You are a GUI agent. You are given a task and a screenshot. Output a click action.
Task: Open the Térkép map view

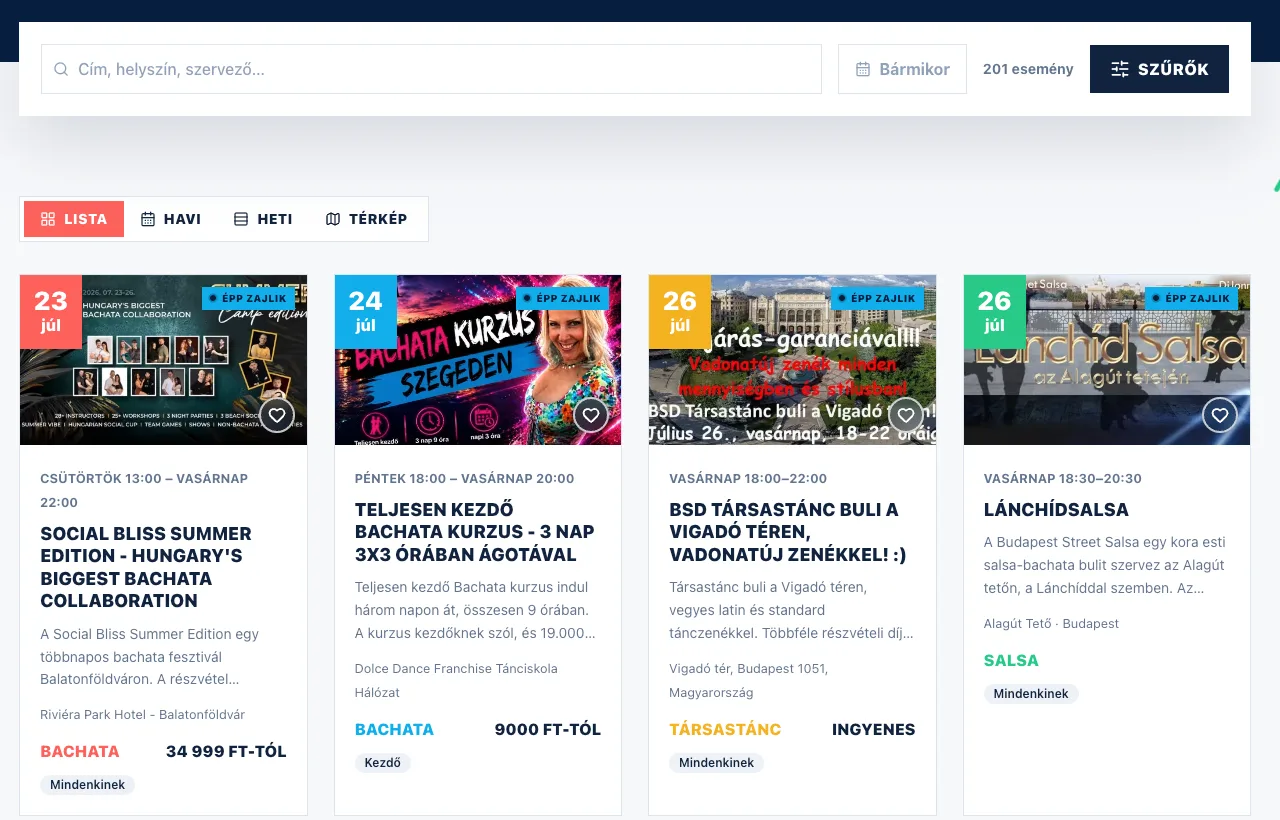click(367, 219)
